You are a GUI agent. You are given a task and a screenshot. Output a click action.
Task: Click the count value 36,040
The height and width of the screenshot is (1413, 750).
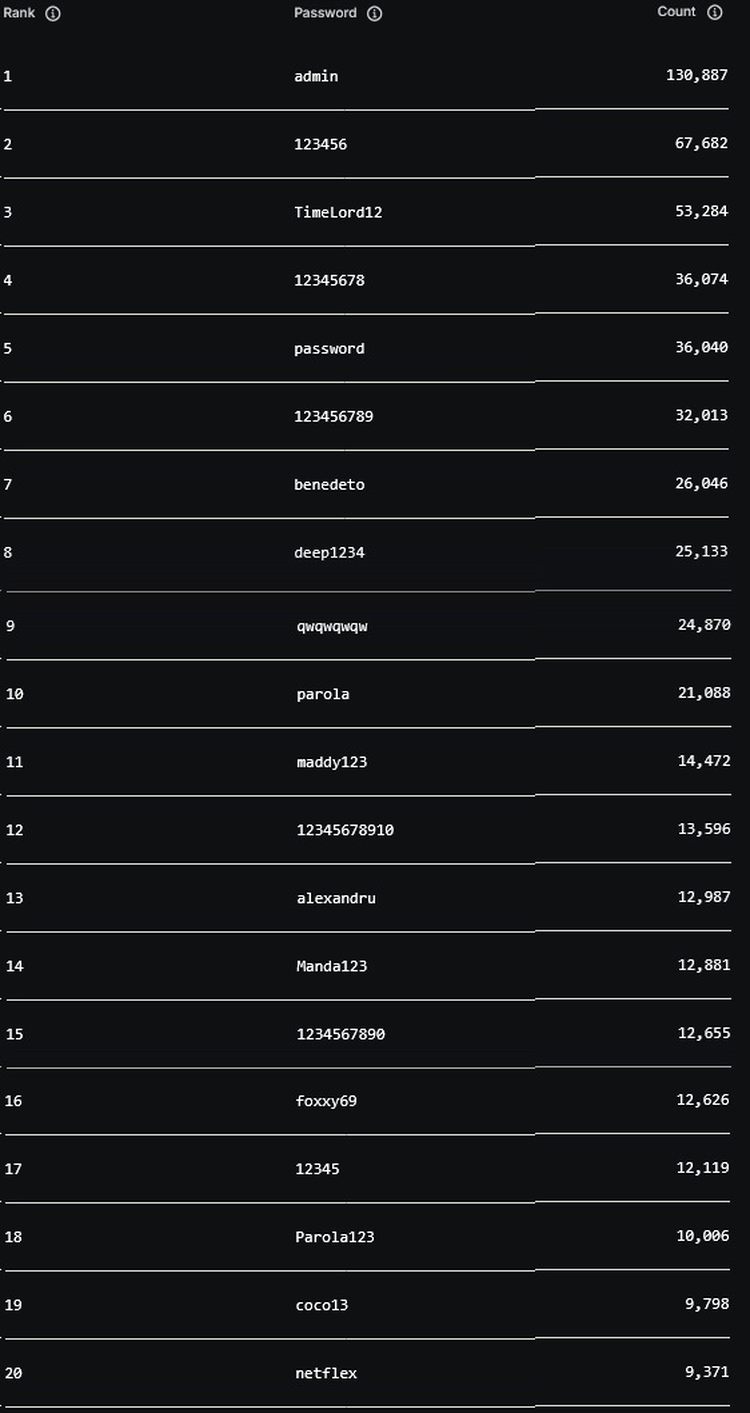(701, 347)
